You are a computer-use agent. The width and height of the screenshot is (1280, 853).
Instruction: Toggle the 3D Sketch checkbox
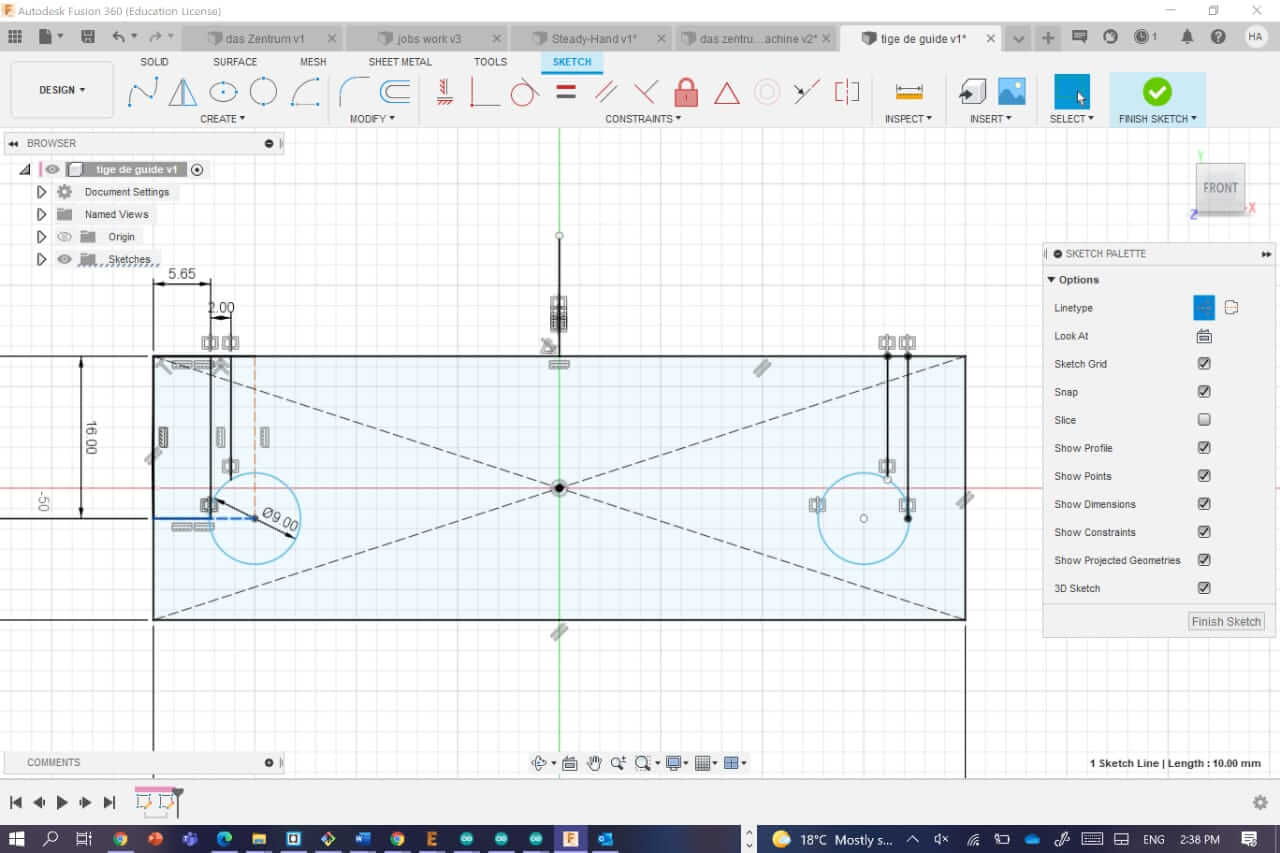1204,588
